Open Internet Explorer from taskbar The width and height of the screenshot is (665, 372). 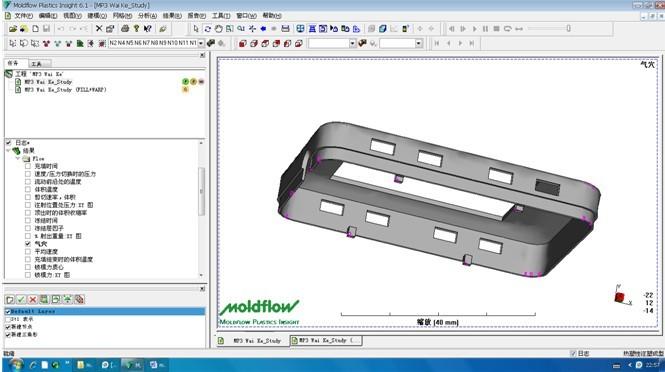coord(34,365)
